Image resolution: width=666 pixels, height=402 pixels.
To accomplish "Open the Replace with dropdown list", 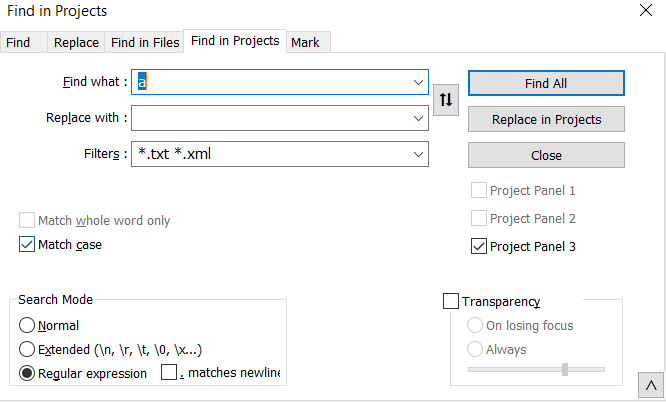I will 418,118.
